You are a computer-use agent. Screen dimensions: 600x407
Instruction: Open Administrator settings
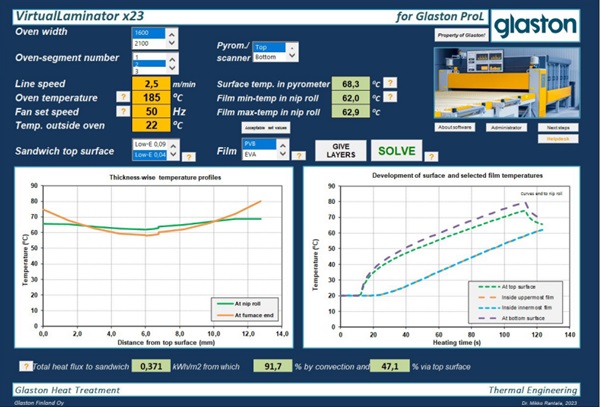tap(506, 127)
